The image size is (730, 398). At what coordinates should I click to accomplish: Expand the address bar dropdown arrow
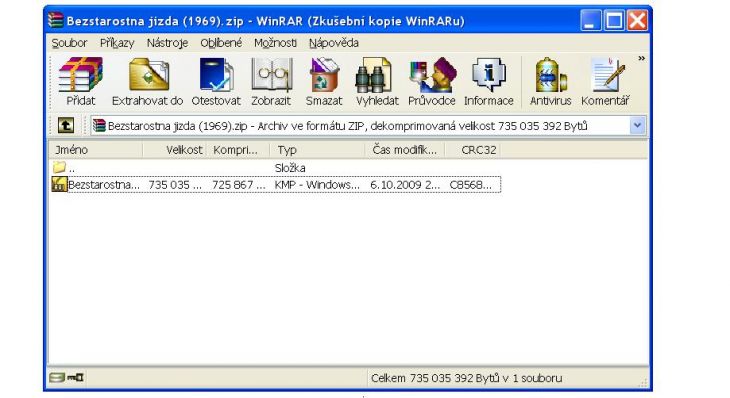pyautogui.click(x=637, y=125)
